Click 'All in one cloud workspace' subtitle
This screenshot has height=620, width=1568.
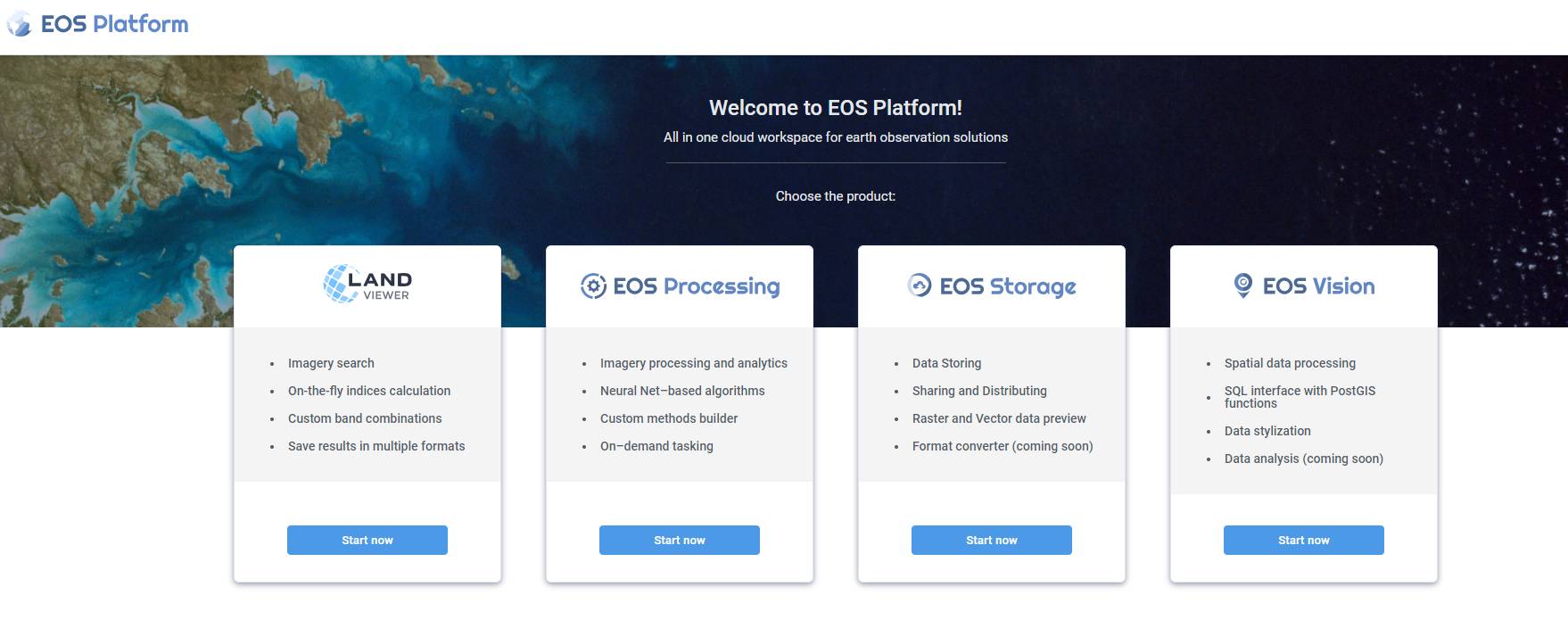click(836, 137)
